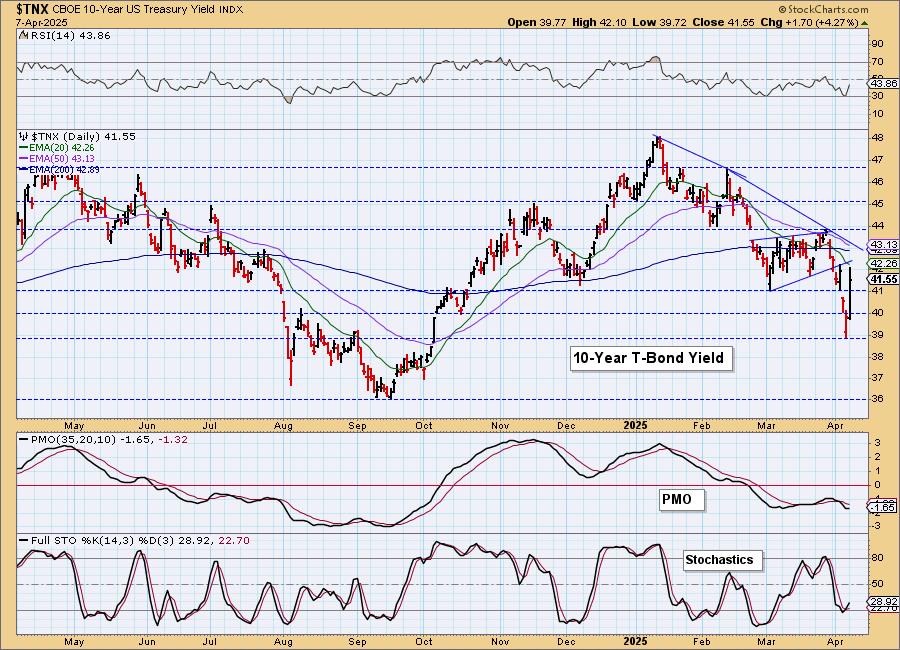Screen dimensions: 900x650
Task: Click the 'EMA(200) 42.89' legend text
Action: (x=64, y=169)
